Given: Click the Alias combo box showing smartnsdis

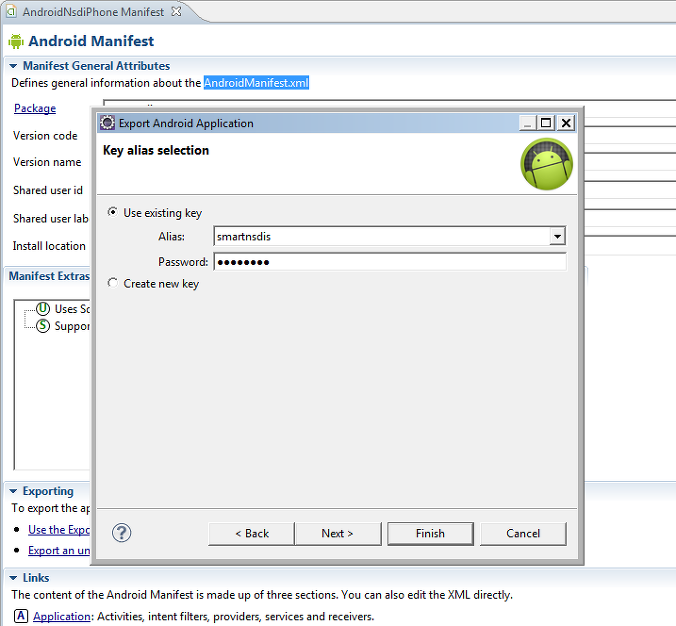Looking at the screenshot, I should click(x=389, y=236).
